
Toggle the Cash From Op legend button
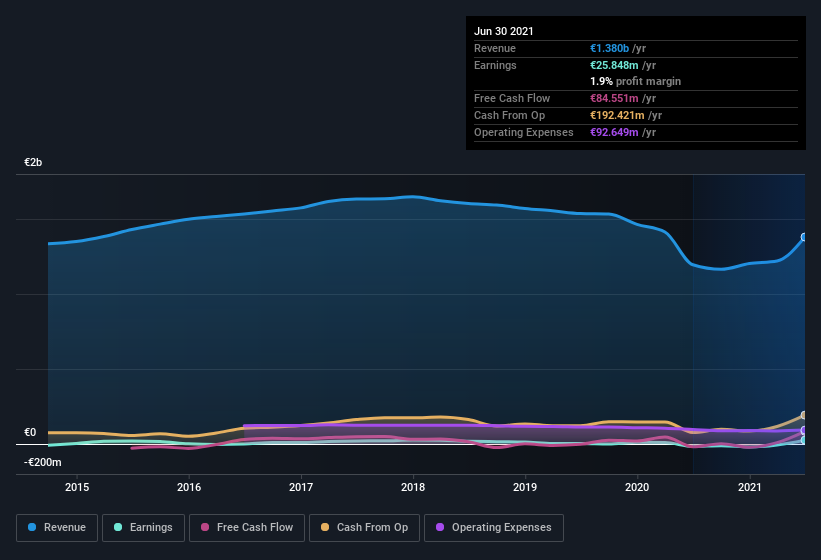(x=364, y=528)
